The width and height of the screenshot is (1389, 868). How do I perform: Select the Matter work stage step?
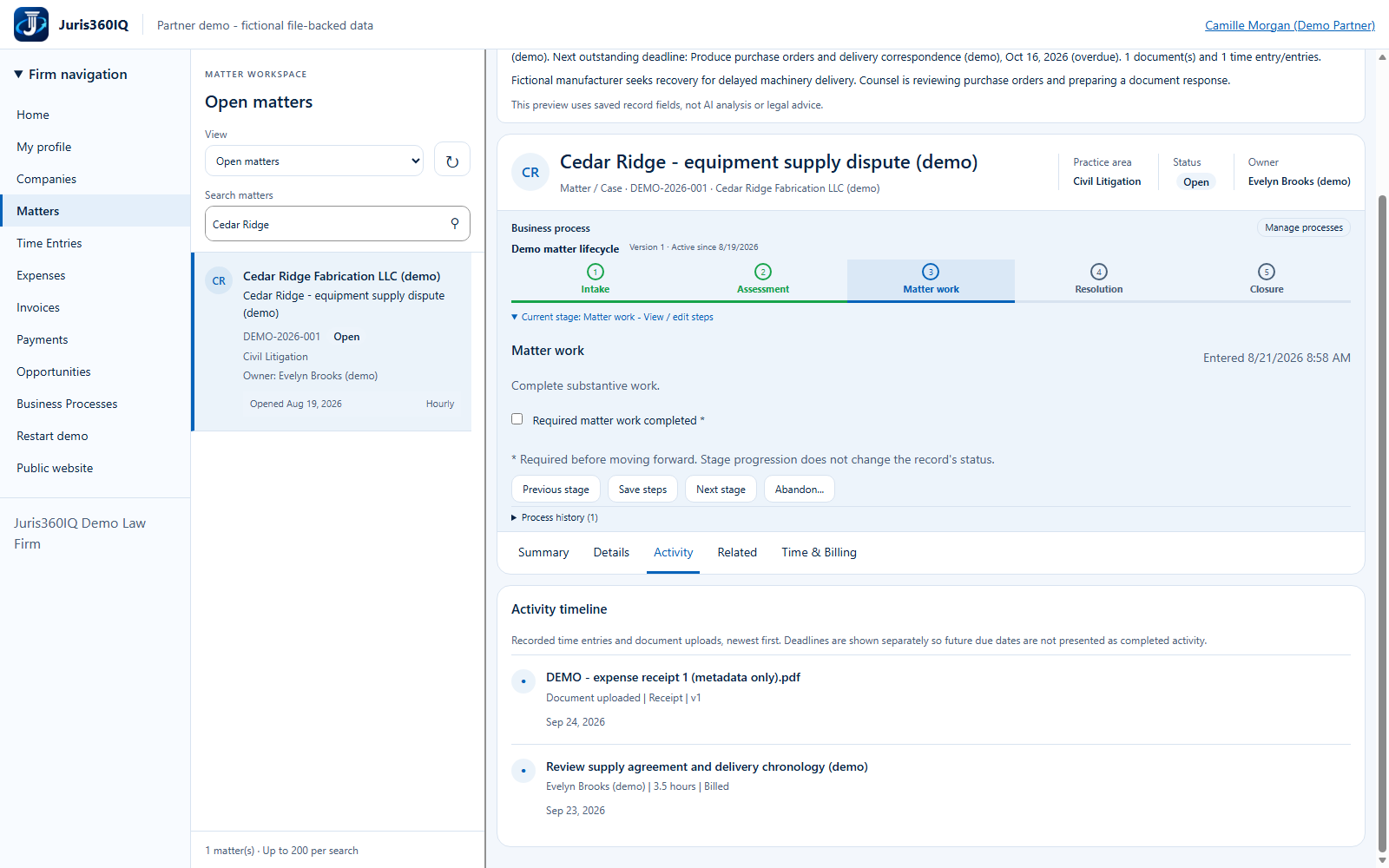[x=931, y=279]
